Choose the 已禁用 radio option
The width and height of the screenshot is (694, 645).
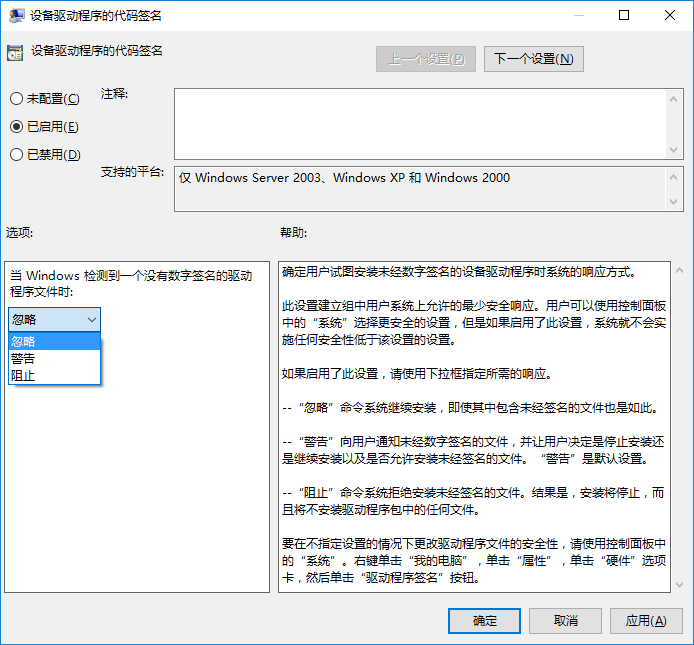[x=16, y=154]
